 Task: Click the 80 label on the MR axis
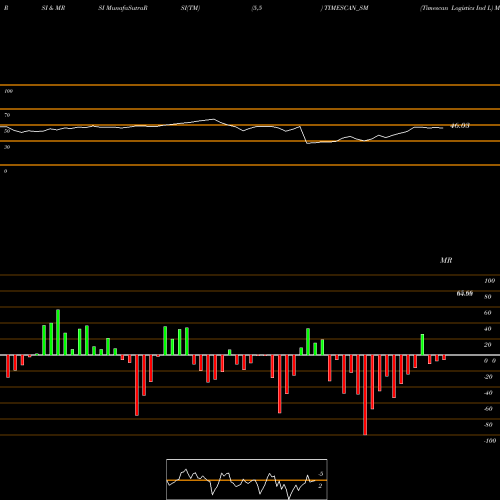pos(488,297)
